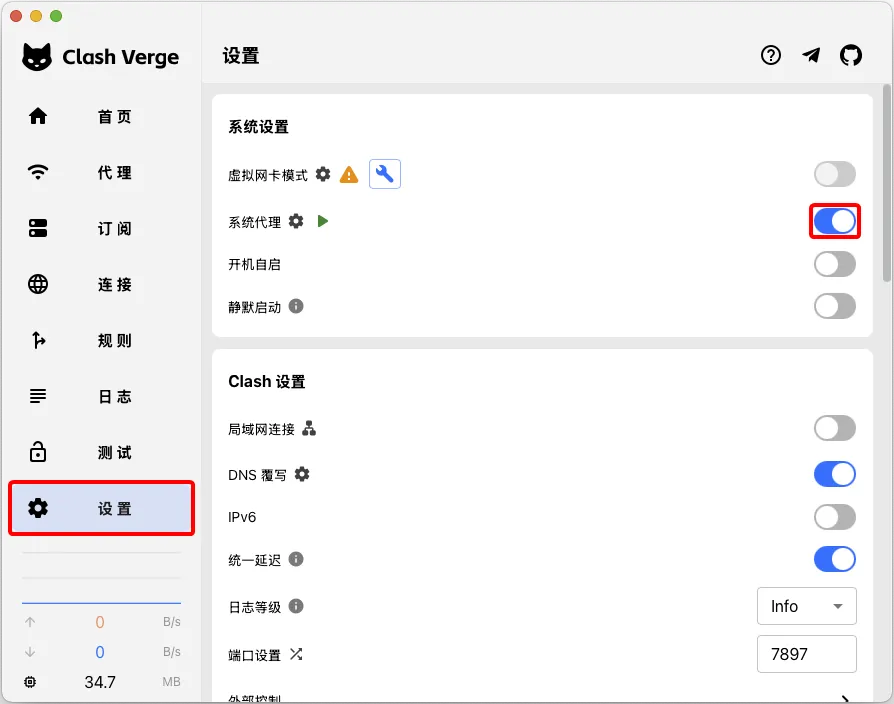The image size is (894, 704).
Task: Turn off the 系统代理 switch
Action: tap(835, 221)
